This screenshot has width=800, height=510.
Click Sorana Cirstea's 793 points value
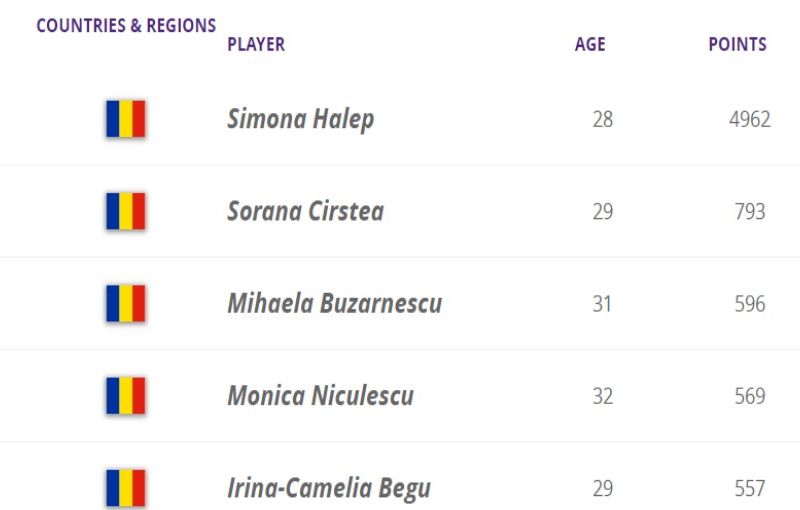tap(750, 212)
